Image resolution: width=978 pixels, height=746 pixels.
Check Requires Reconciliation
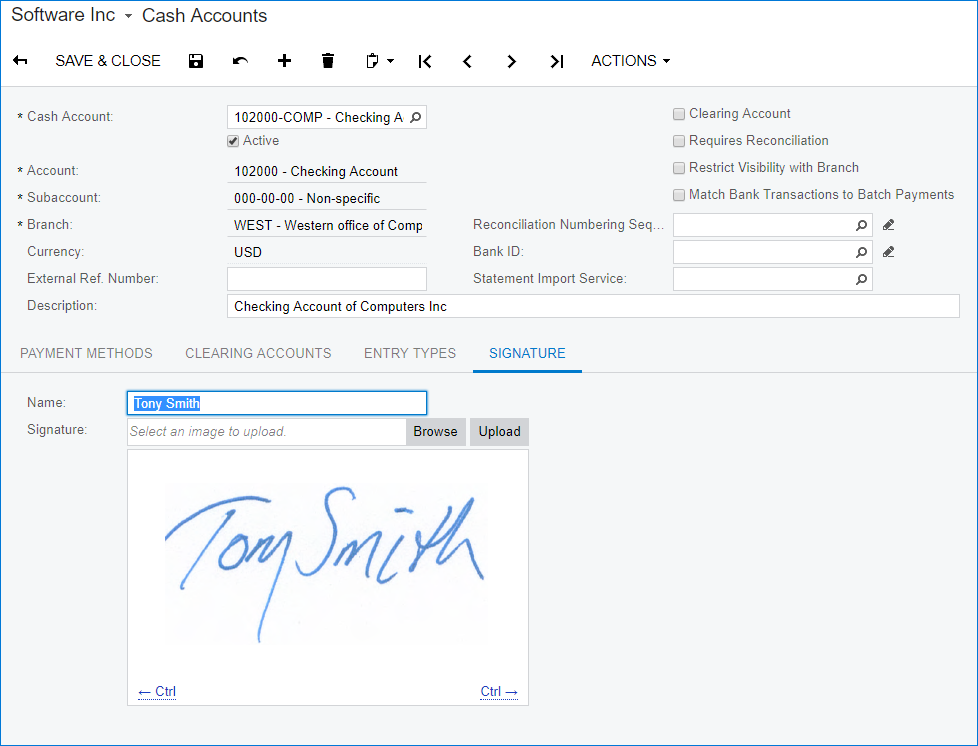point(679,141)
